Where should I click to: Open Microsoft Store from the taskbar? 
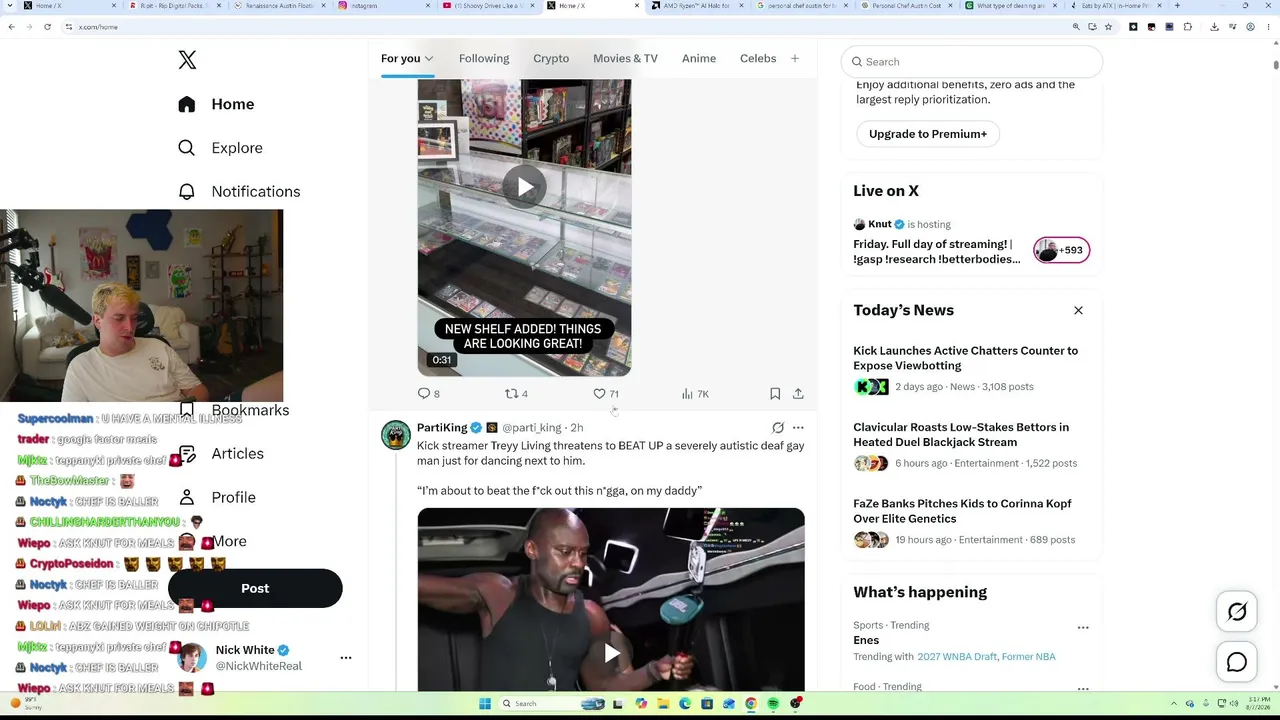707,704
